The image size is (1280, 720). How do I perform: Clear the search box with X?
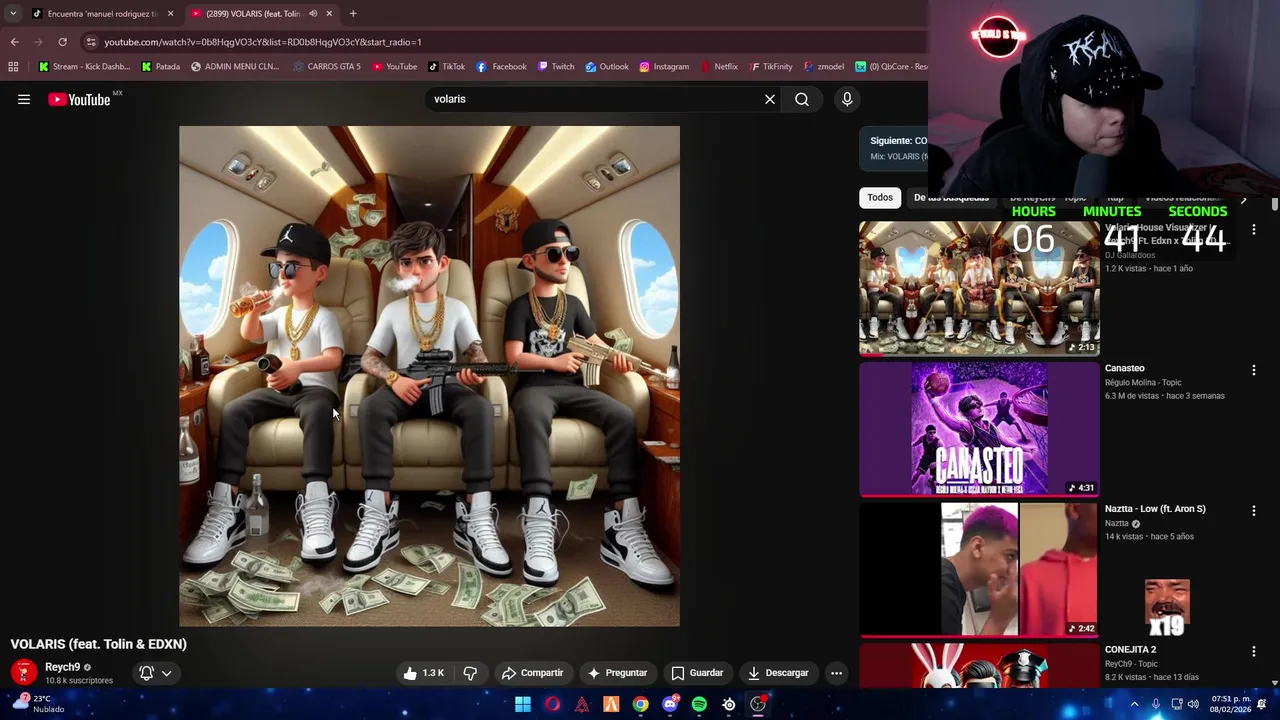770,99
